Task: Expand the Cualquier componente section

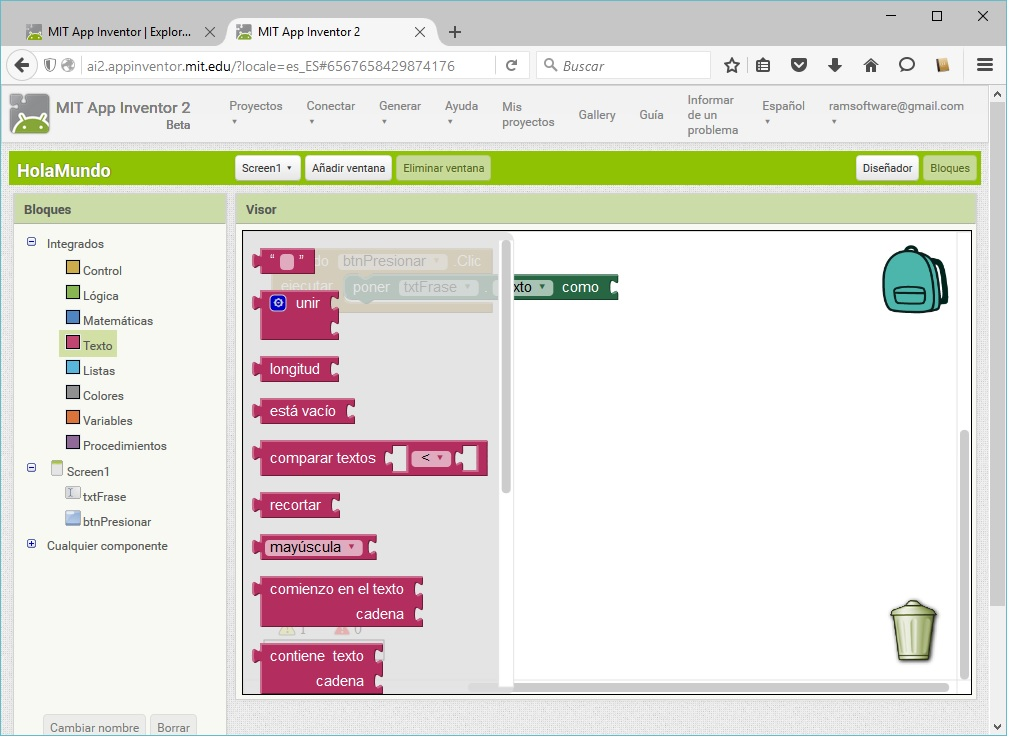Action: 31,545
